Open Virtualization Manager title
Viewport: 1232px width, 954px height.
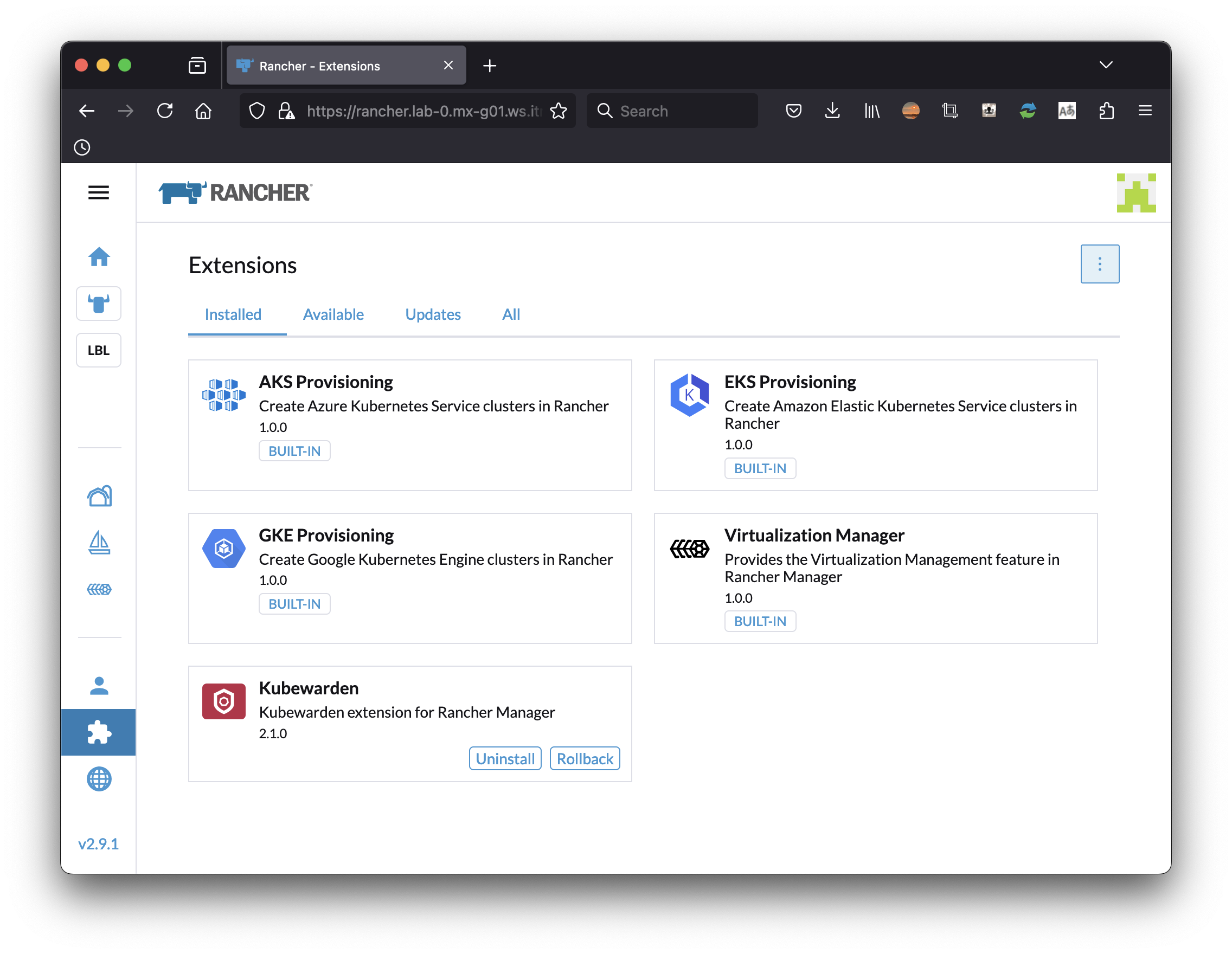click(814, 535)
